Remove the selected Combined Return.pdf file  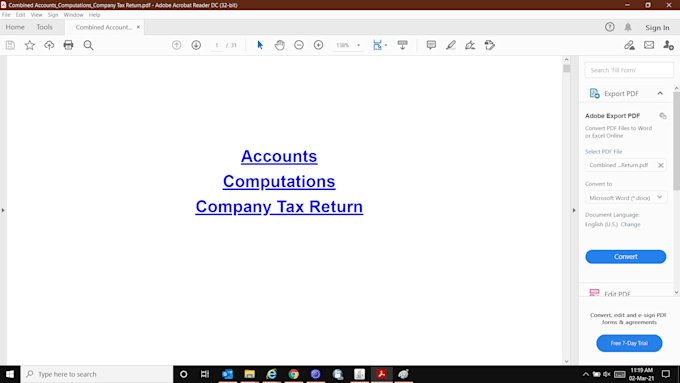pyautogui.click(x=660, y=165)
